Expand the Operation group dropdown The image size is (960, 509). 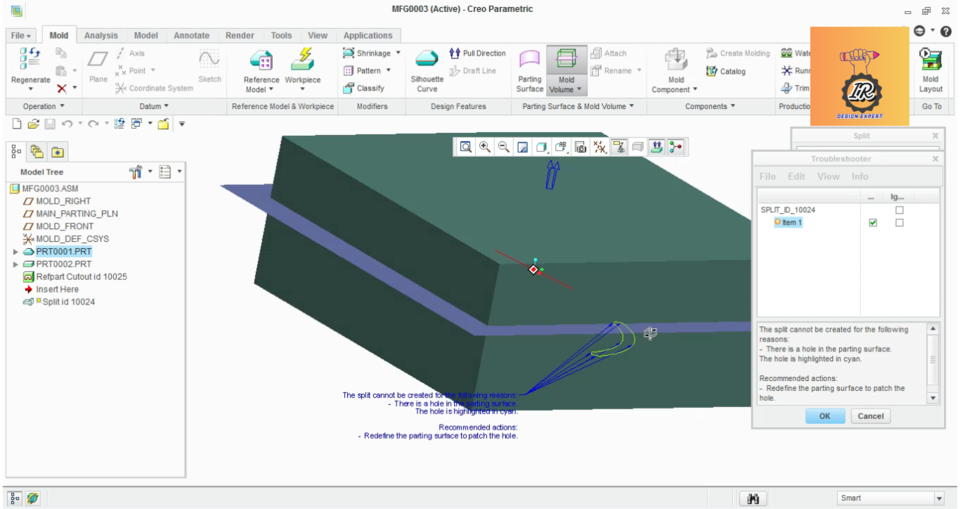tap(43, 106)
